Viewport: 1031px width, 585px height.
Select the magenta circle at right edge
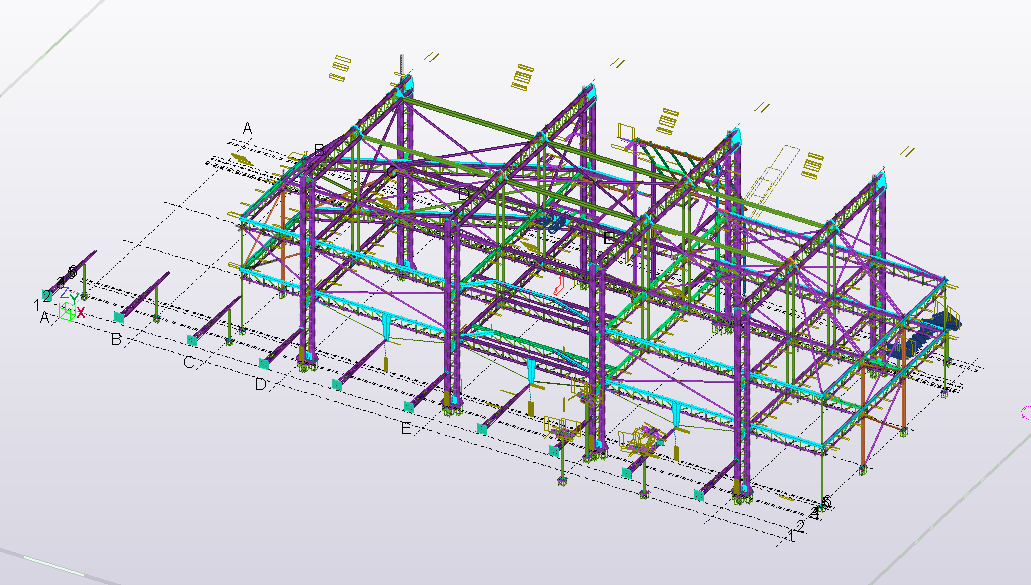tap(1026, 411)
